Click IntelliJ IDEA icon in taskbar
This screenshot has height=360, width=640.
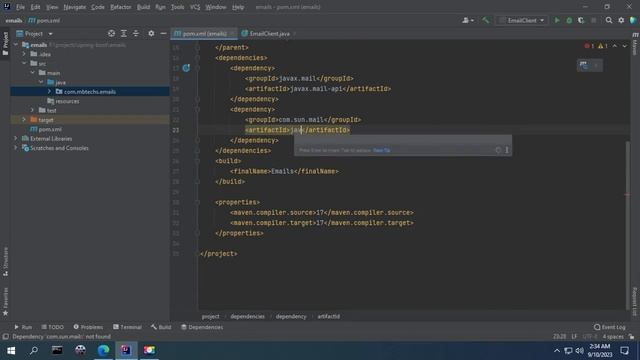click(x=126, y=350)
